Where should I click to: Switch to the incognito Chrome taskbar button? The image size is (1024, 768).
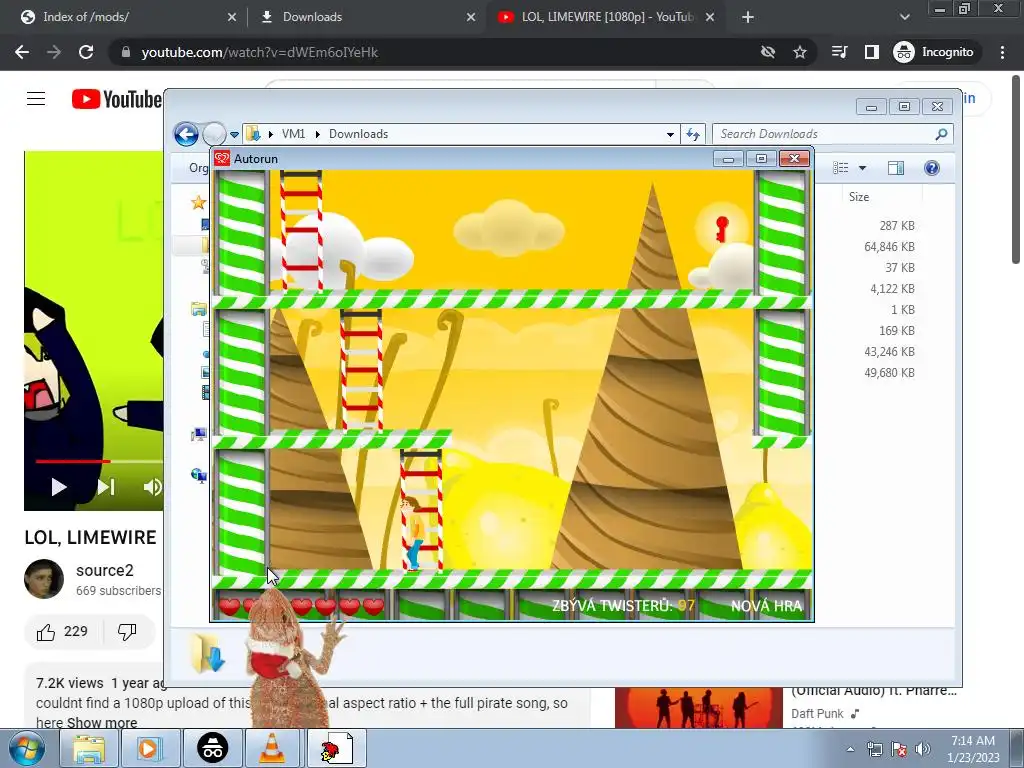coord(212,749)
